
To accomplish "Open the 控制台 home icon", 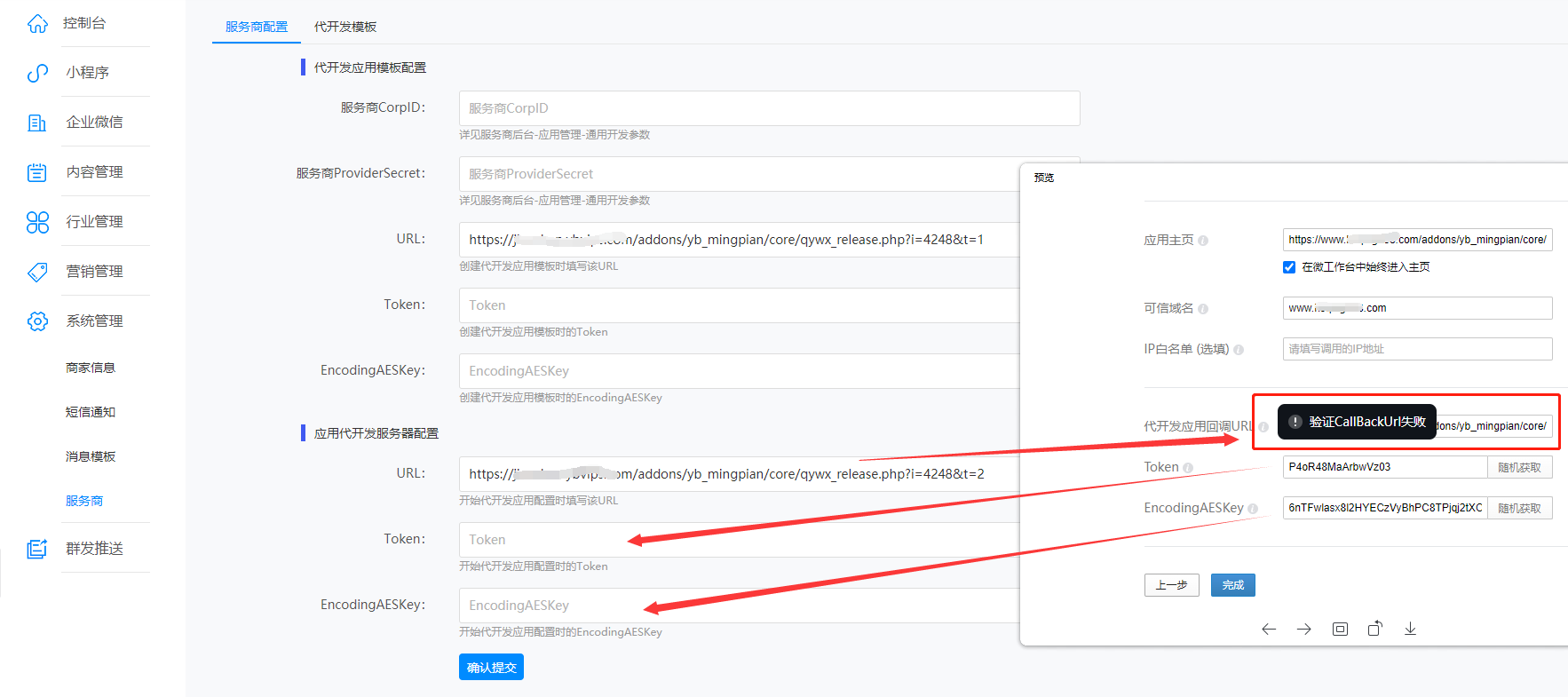I will click(37, 23).
